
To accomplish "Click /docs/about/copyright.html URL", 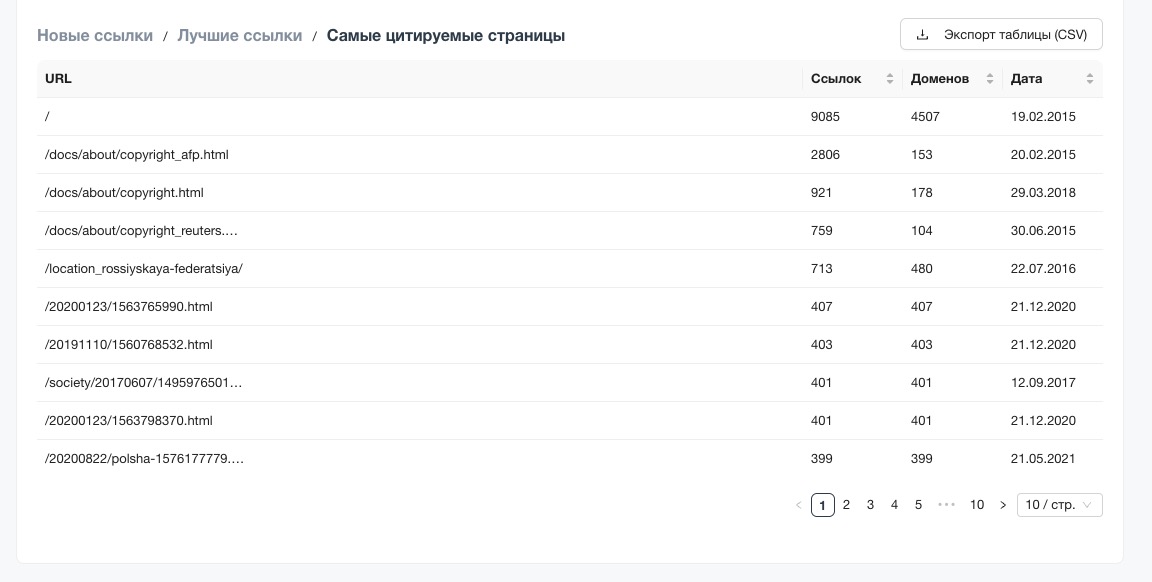I will (x=124, y=193).
